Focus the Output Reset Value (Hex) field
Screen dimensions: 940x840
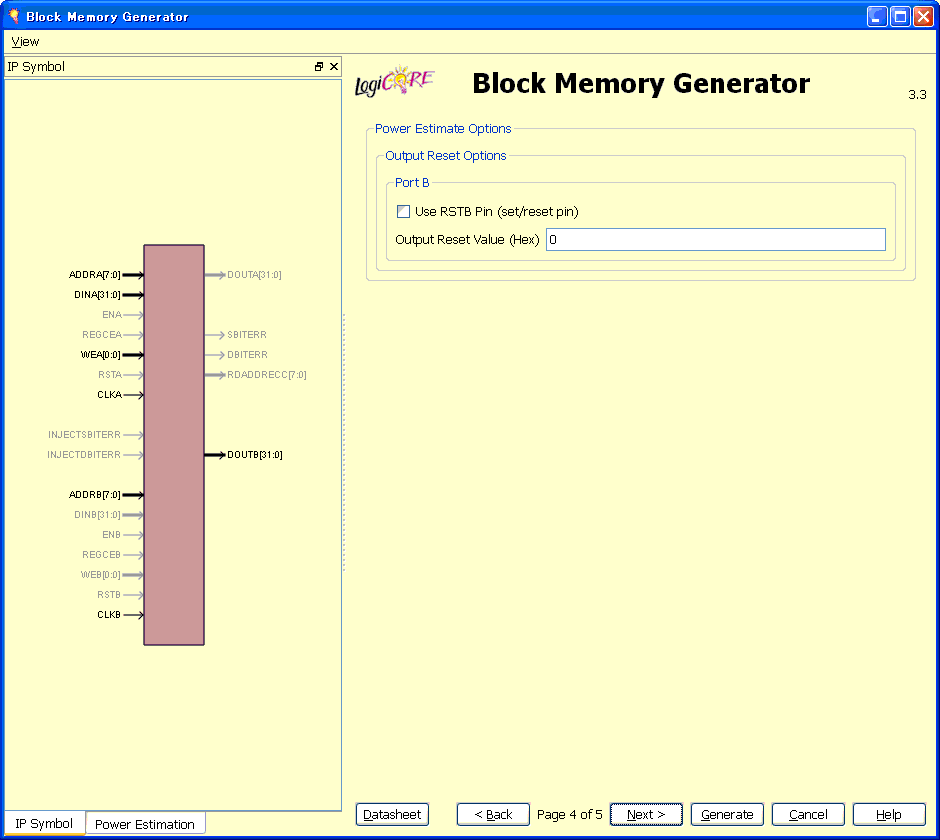(x=715, y=240)
